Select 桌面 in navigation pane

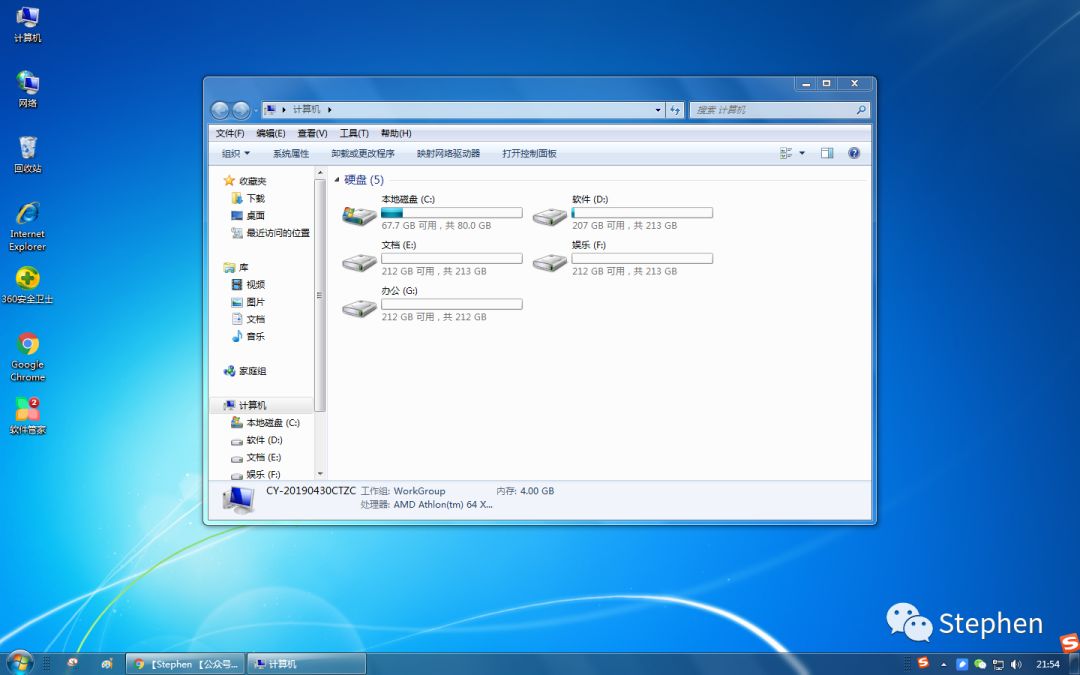click(248, 215)
